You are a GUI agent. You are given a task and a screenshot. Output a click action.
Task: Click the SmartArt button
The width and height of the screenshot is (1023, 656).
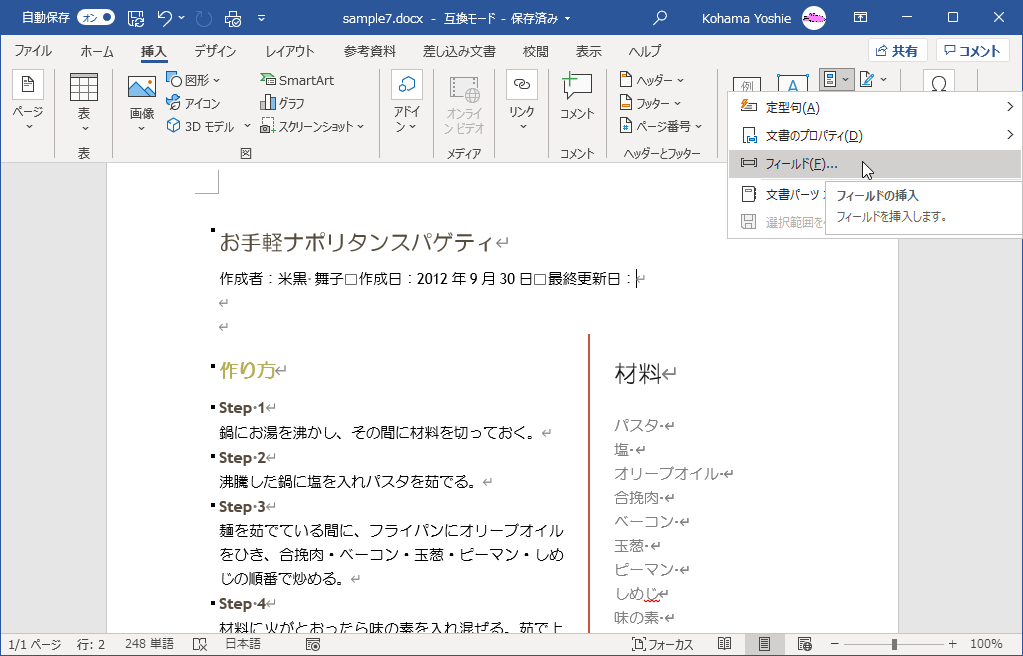pos(297,80)
